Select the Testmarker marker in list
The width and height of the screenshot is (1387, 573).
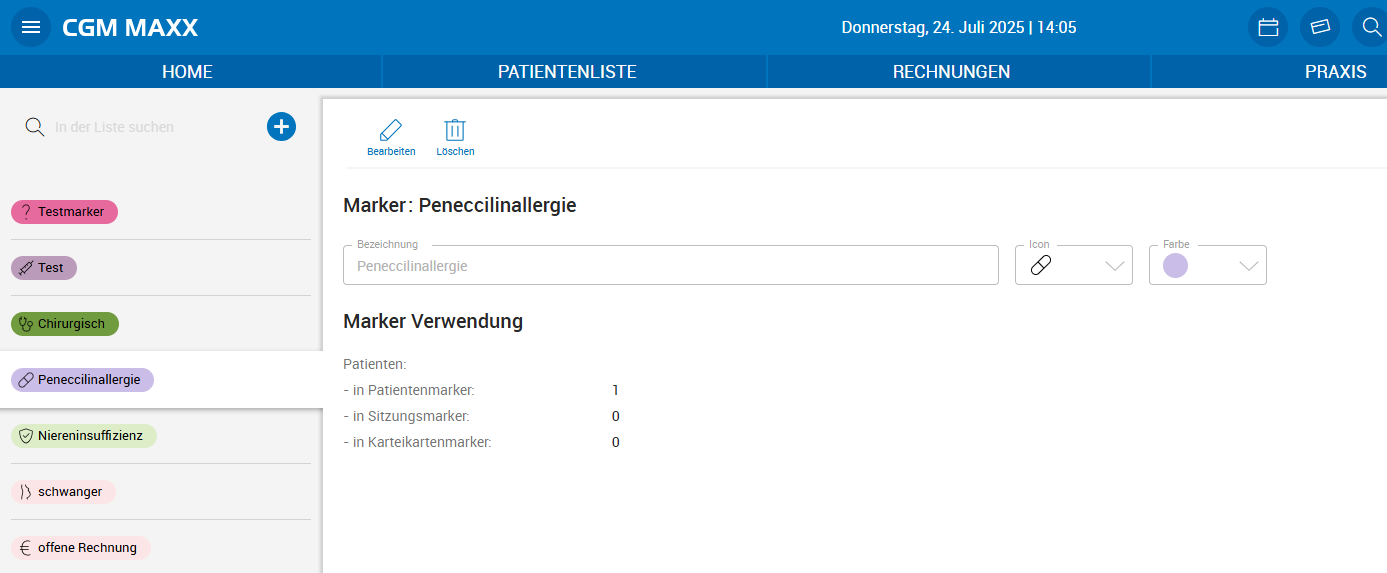pos(65,212)
